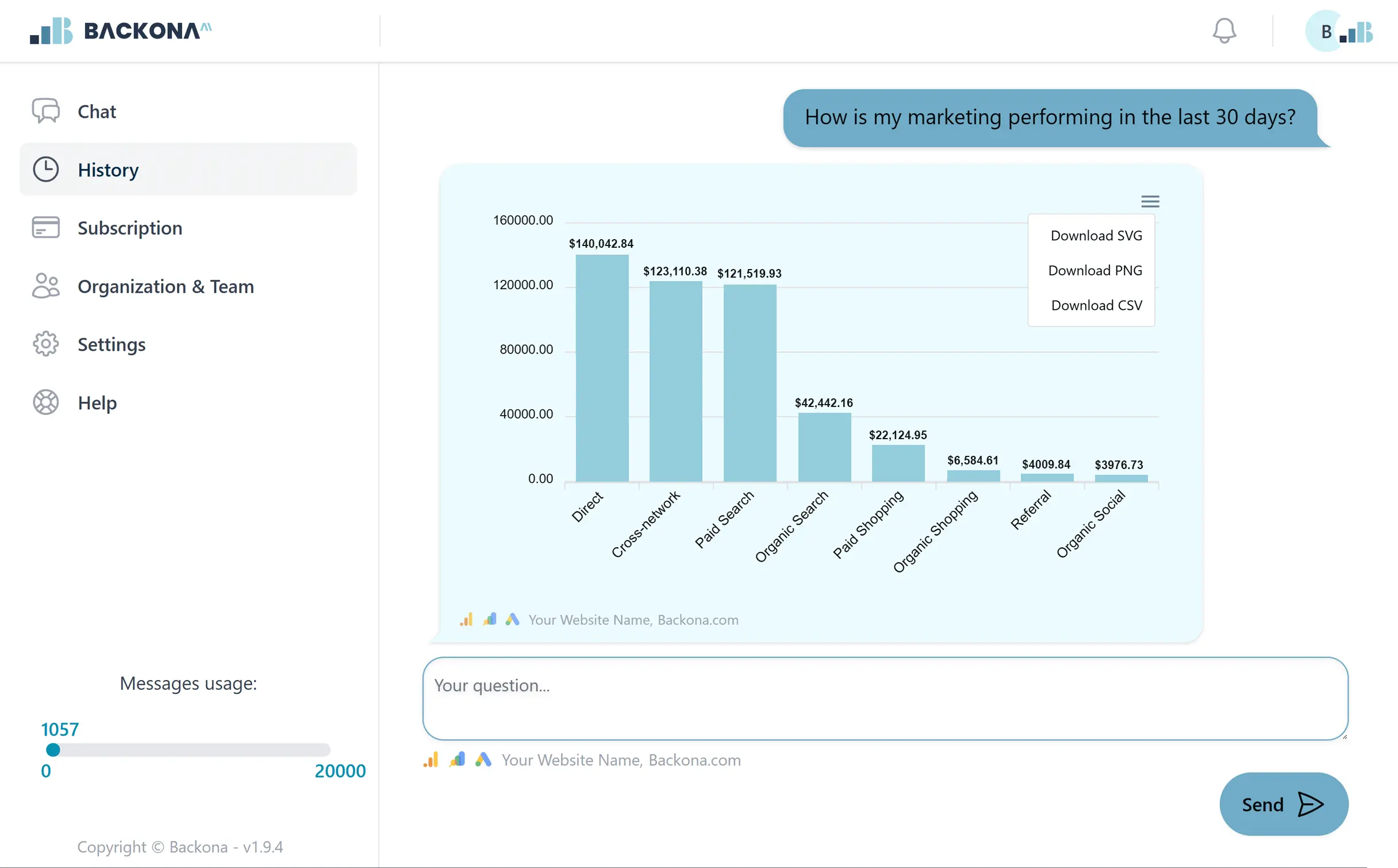
Task: Click the Google Ads icon below the question box
Action: click(x=483, y=759)
